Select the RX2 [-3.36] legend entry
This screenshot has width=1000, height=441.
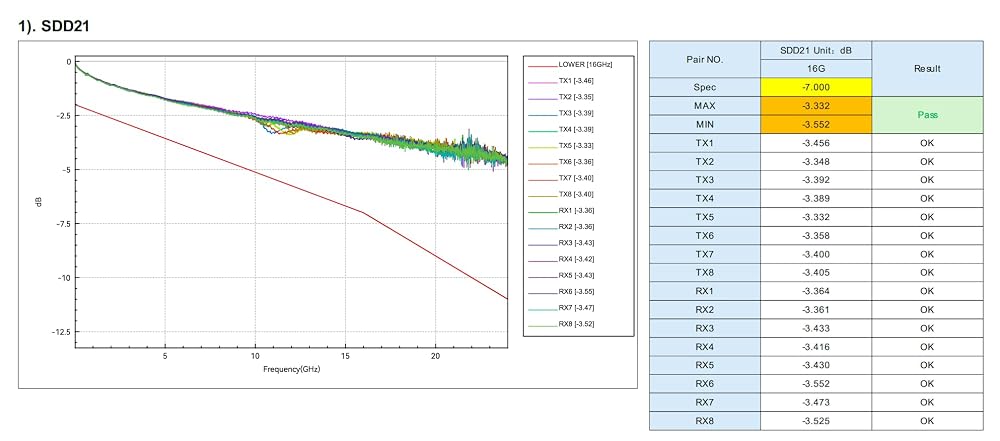560,227
